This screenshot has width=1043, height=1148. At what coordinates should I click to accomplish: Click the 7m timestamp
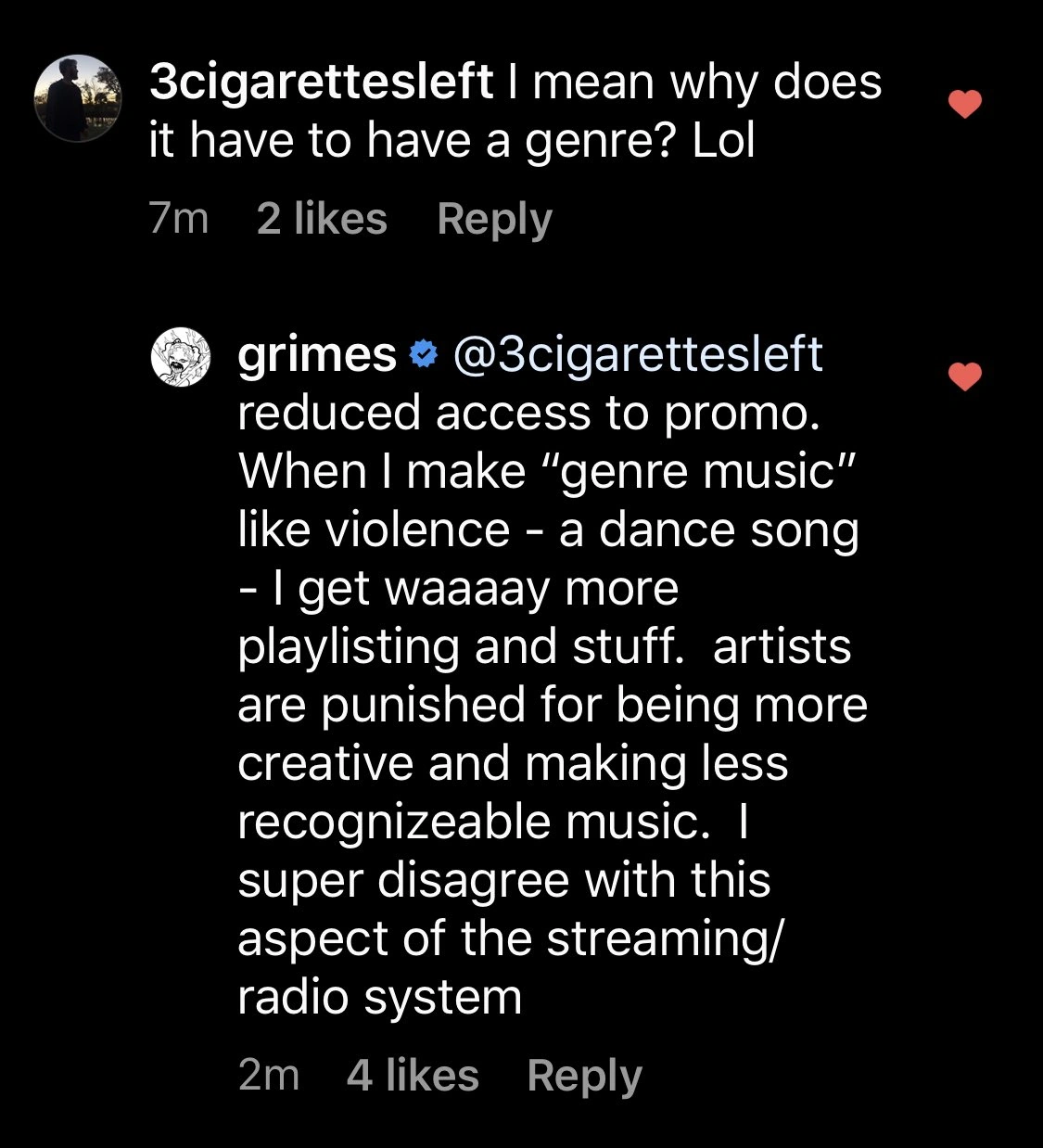coord(179,219)
